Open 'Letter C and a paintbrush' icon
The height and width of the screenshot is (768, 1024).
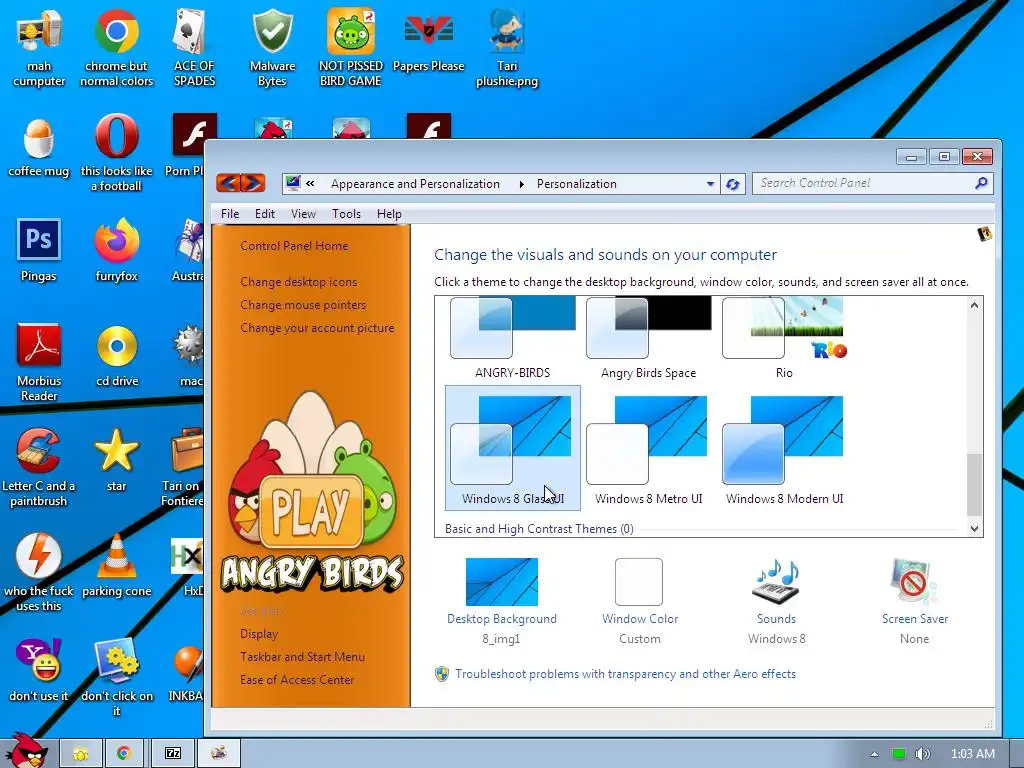tap(39, 468)
